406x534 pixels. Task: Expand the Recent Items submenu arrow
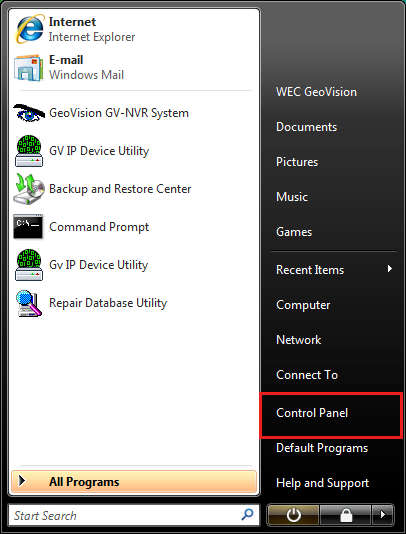pyautogui.click(x=390, y=269)
